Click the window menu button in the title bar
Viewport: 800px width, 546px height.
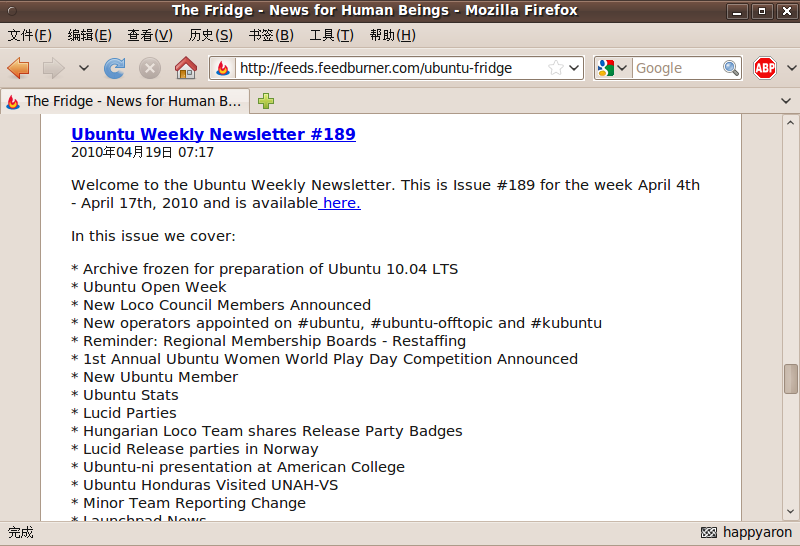click(12, 10)
